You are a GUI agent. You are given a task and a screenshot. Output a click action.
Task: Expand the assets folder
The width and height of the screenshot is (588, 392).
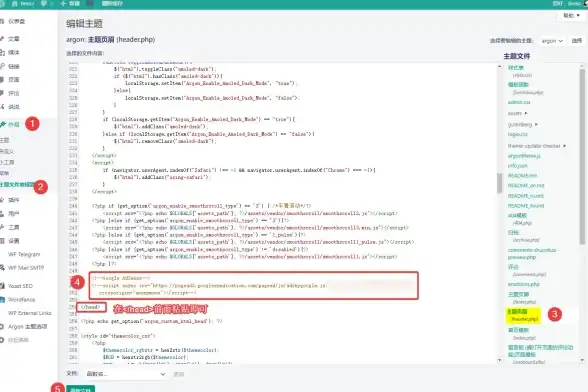pos(518,113)
